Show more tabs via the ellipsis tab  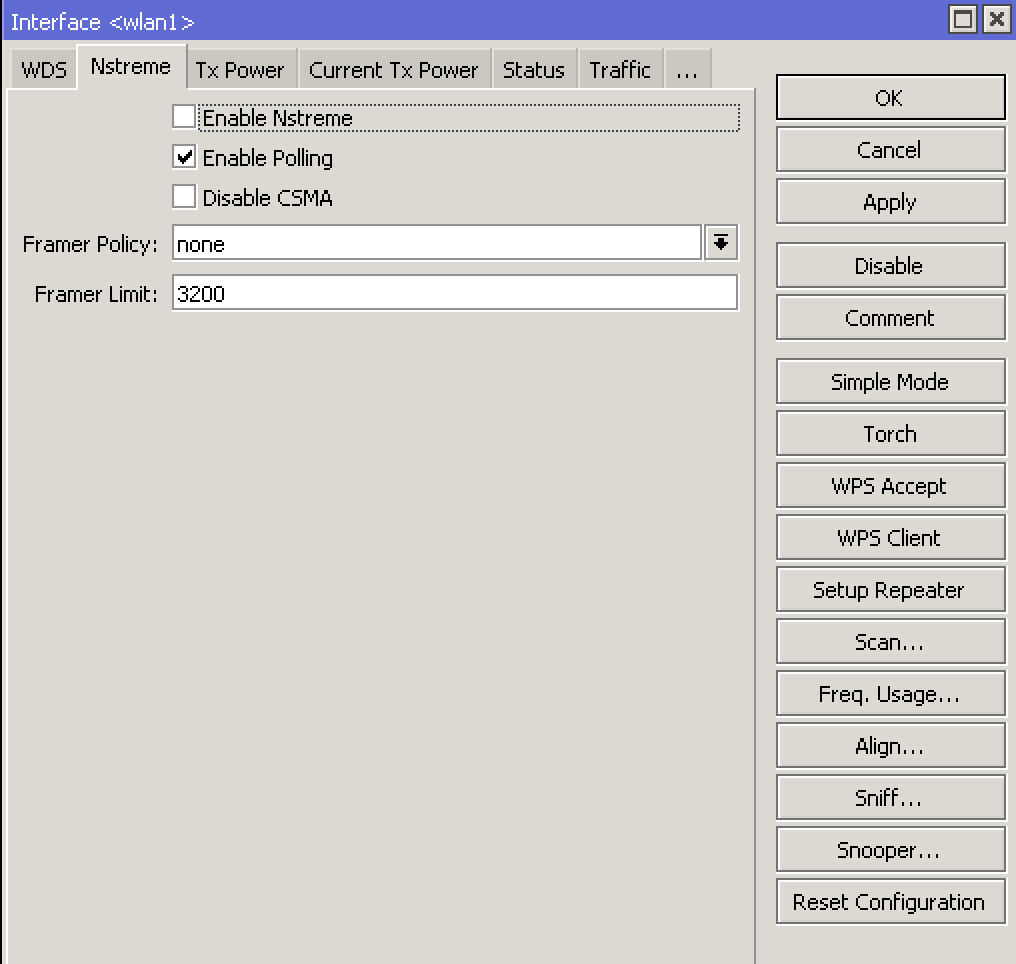687,69
